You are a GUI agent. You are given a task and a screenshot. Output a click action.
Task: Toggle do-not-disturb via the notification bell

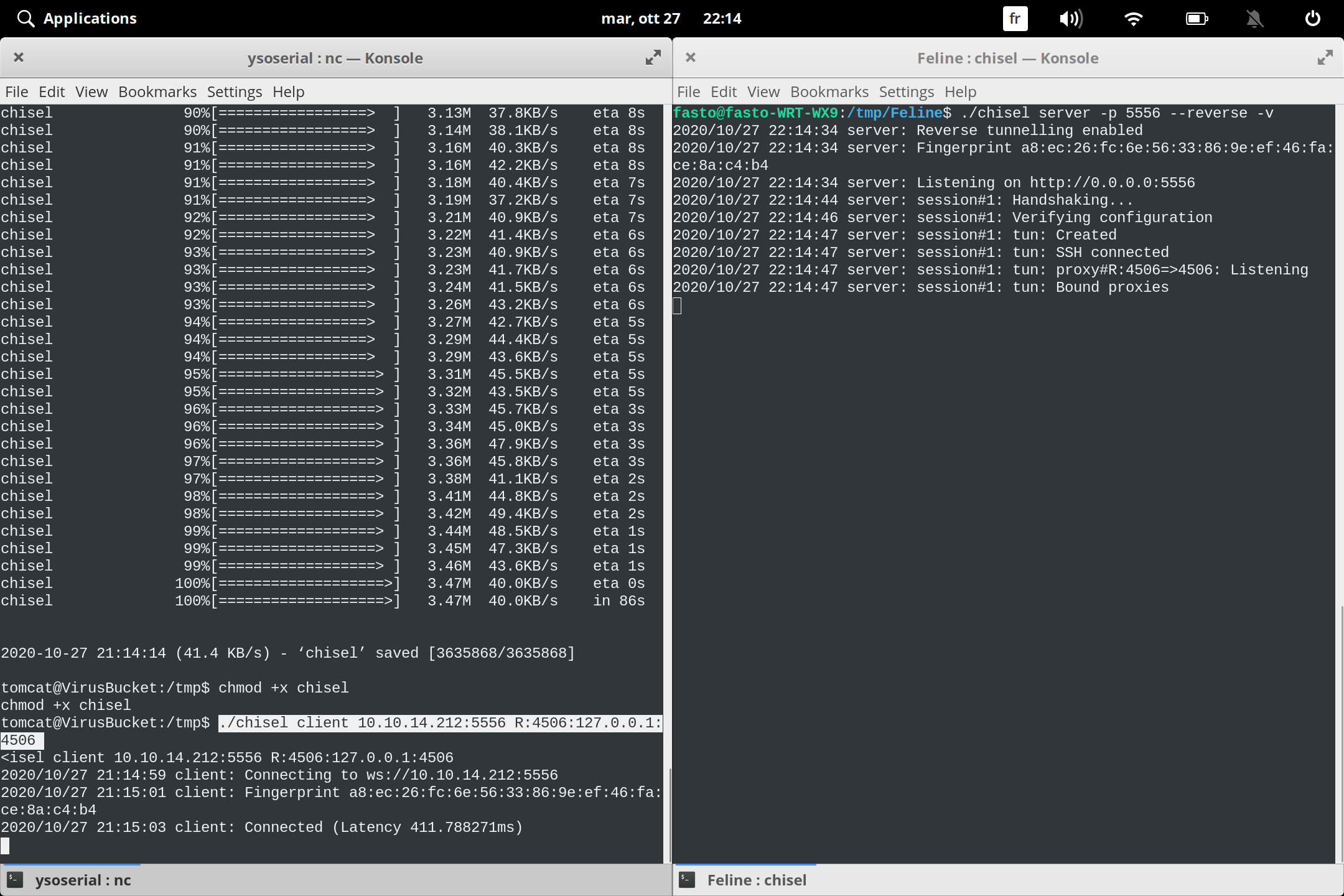tap(1255, 18)
